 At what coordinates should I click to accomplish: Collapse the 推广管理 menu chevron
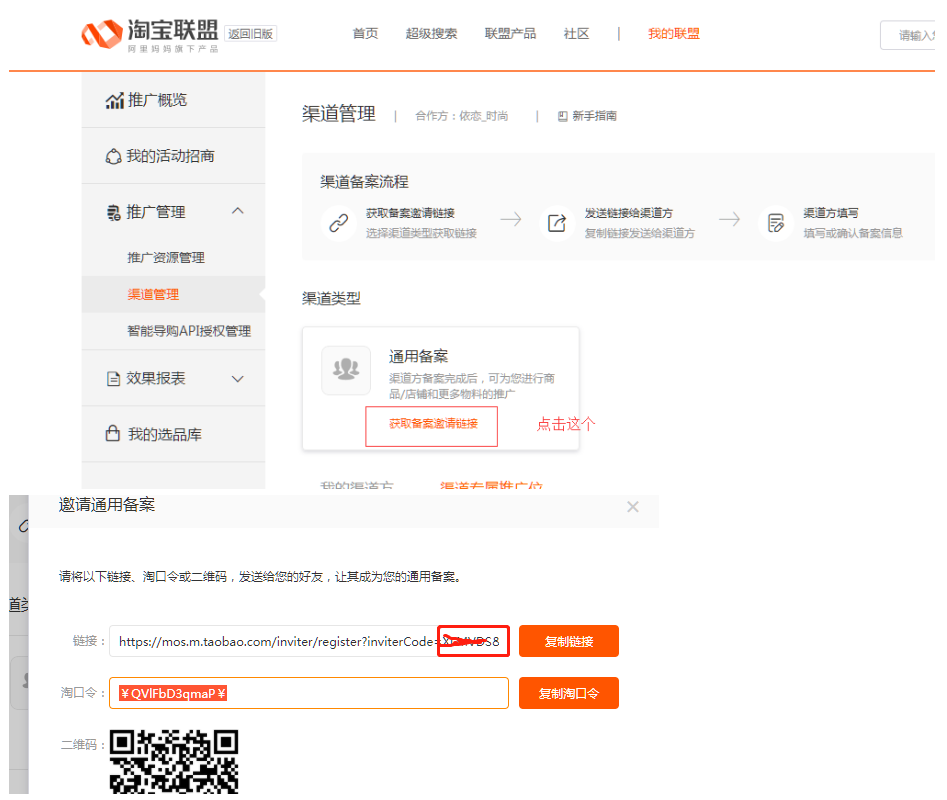pyautogui.click(x=238, y=211)
